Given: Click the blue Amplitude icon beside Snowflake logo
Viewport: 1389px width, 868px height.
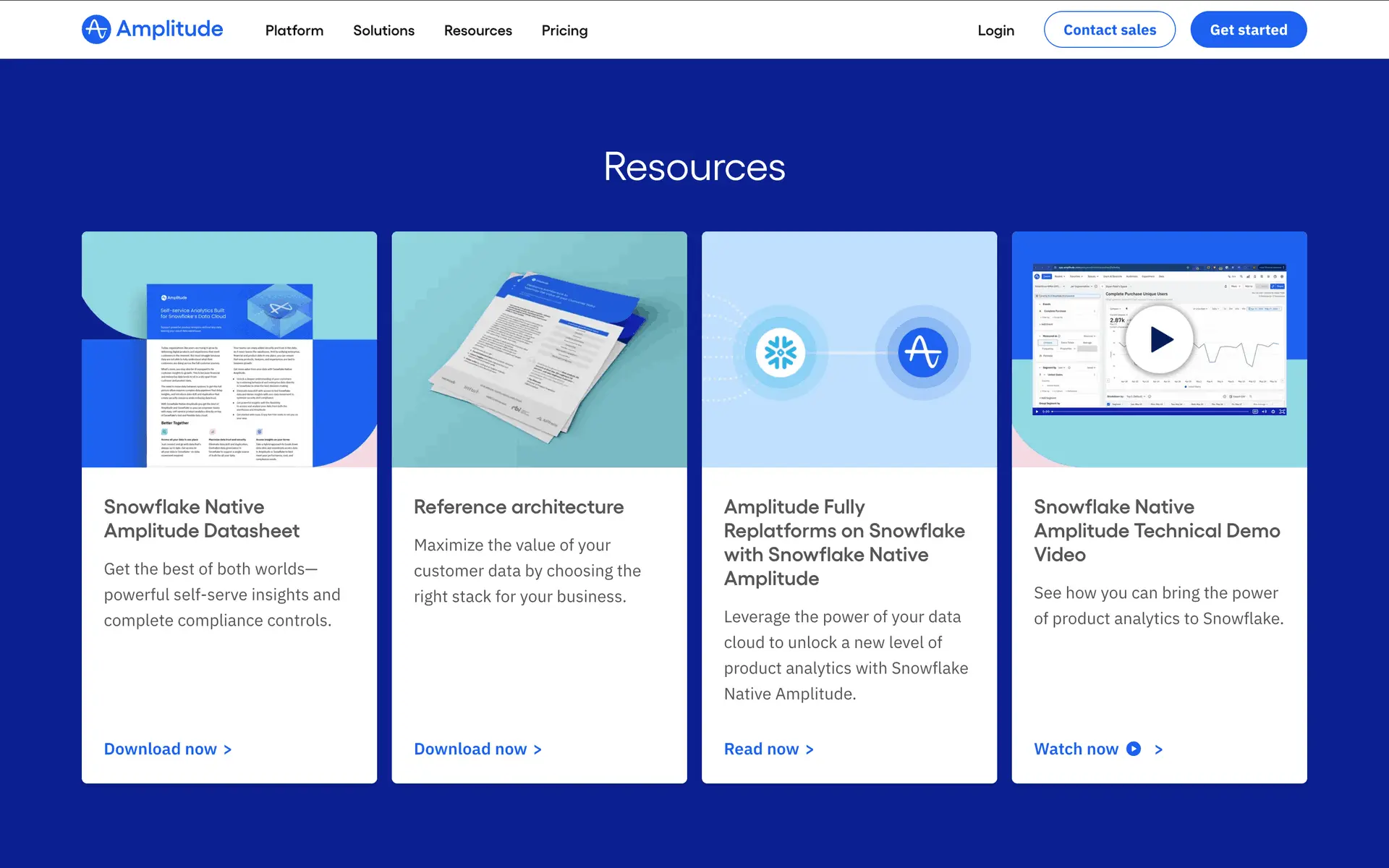Looking at the screenshot, I should (923, 353).
